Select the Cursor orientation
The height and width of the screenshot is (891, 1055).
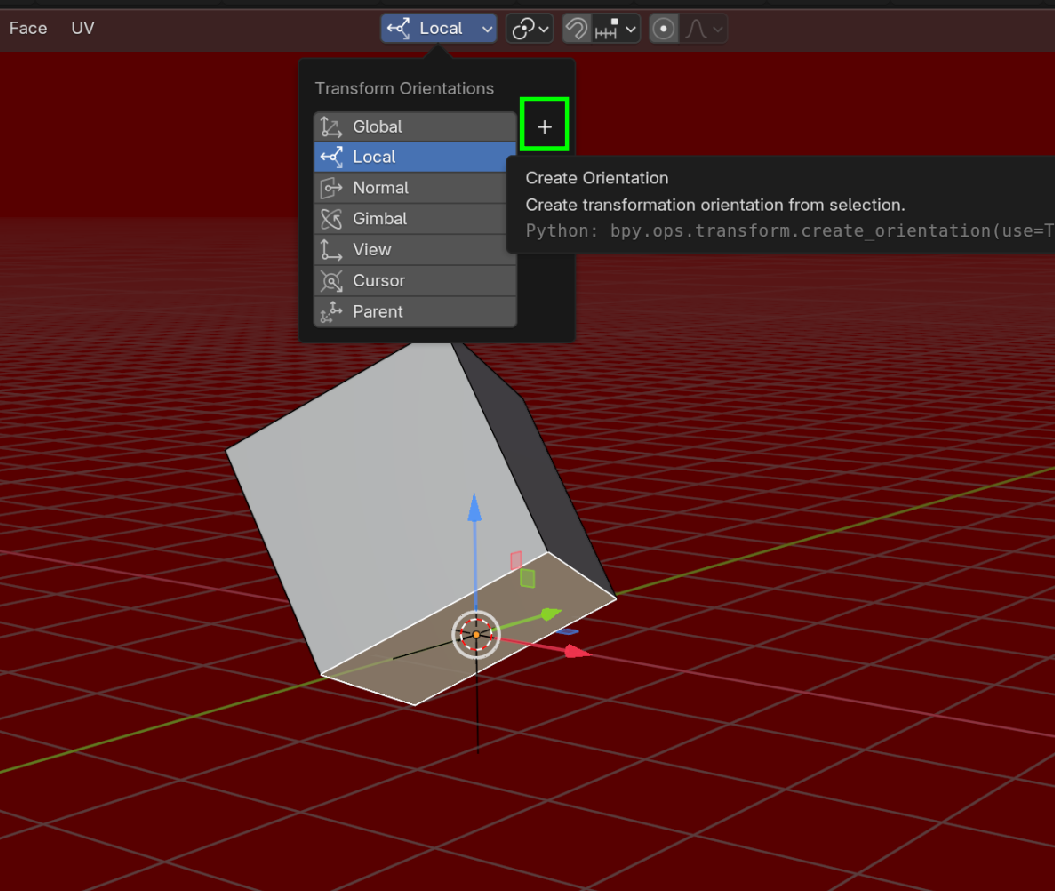pyautogui.click(x=415, y=281)
